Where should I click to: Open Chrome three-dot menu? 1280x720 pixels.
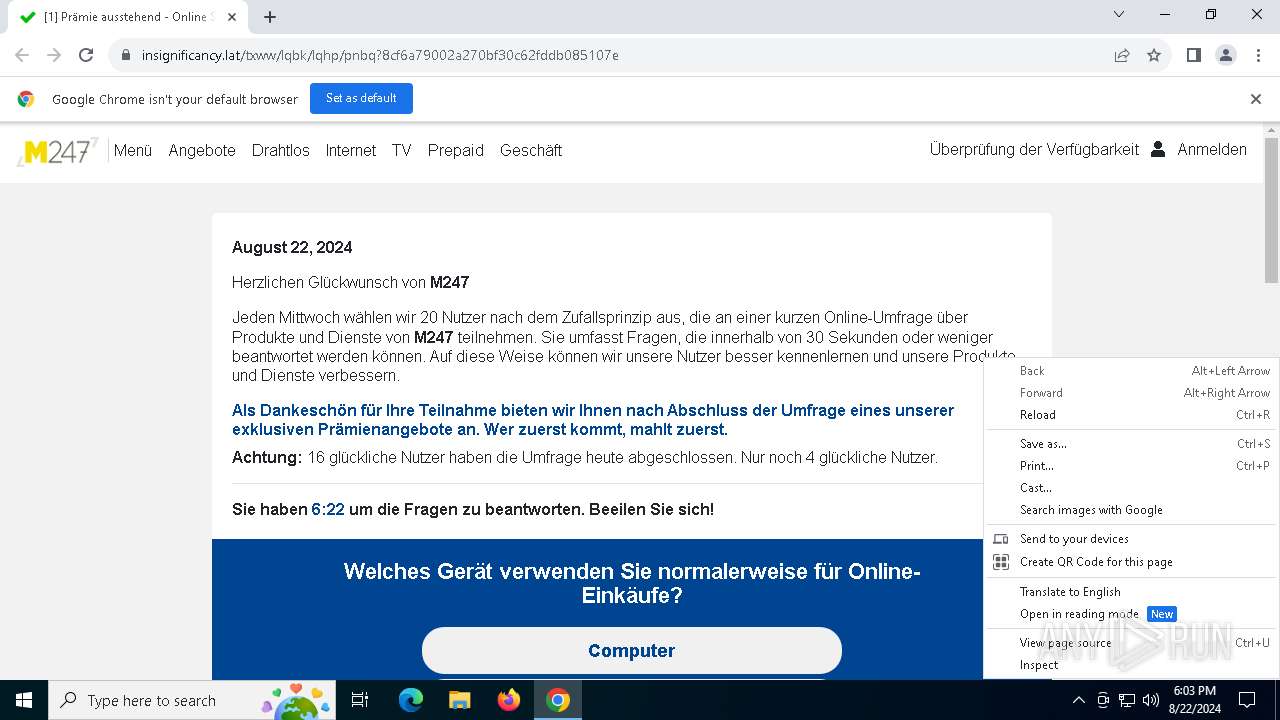[x=1258, y=55]
